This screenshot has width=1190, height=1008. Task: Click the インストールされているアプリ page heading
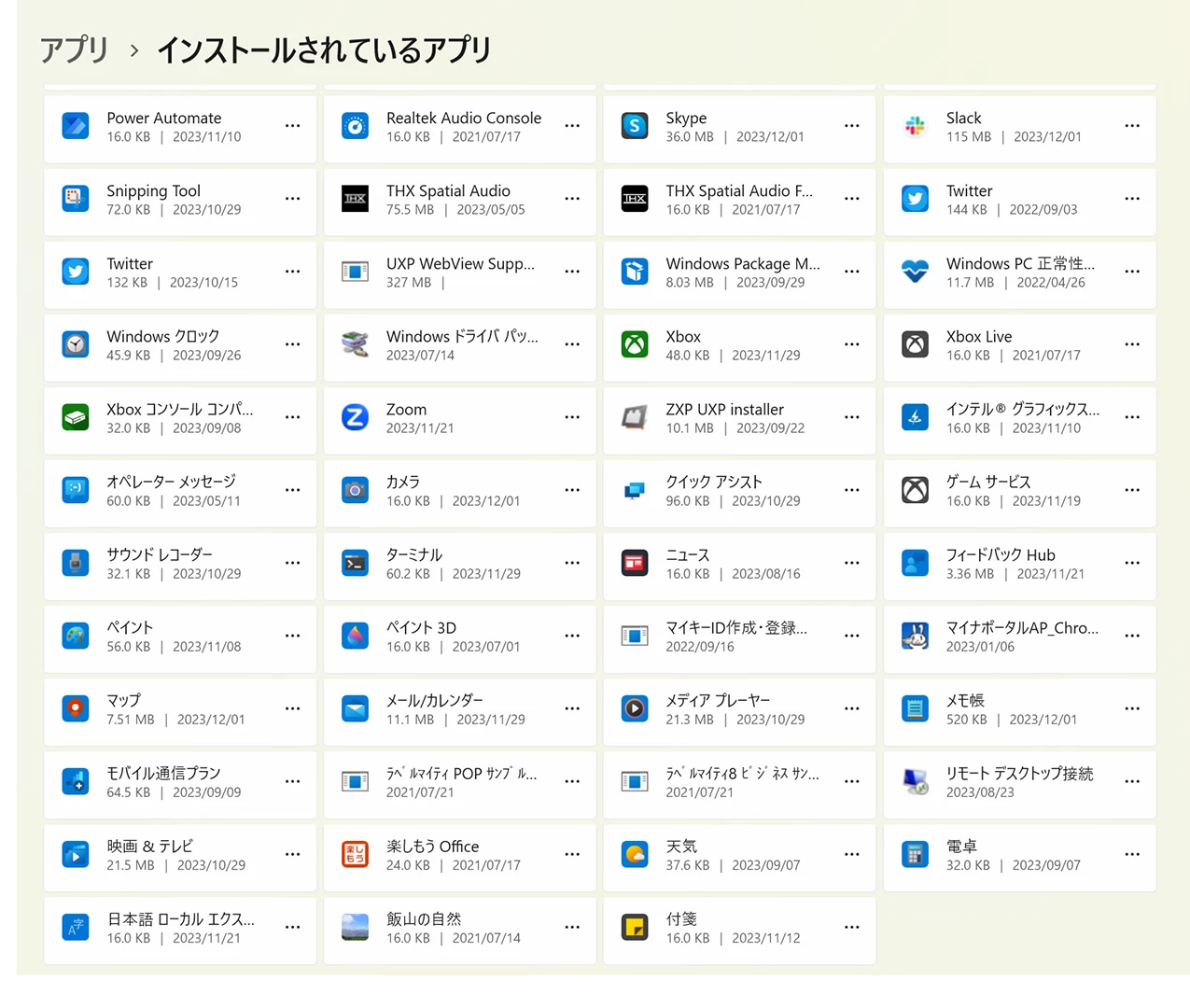[x=324, y=49]
